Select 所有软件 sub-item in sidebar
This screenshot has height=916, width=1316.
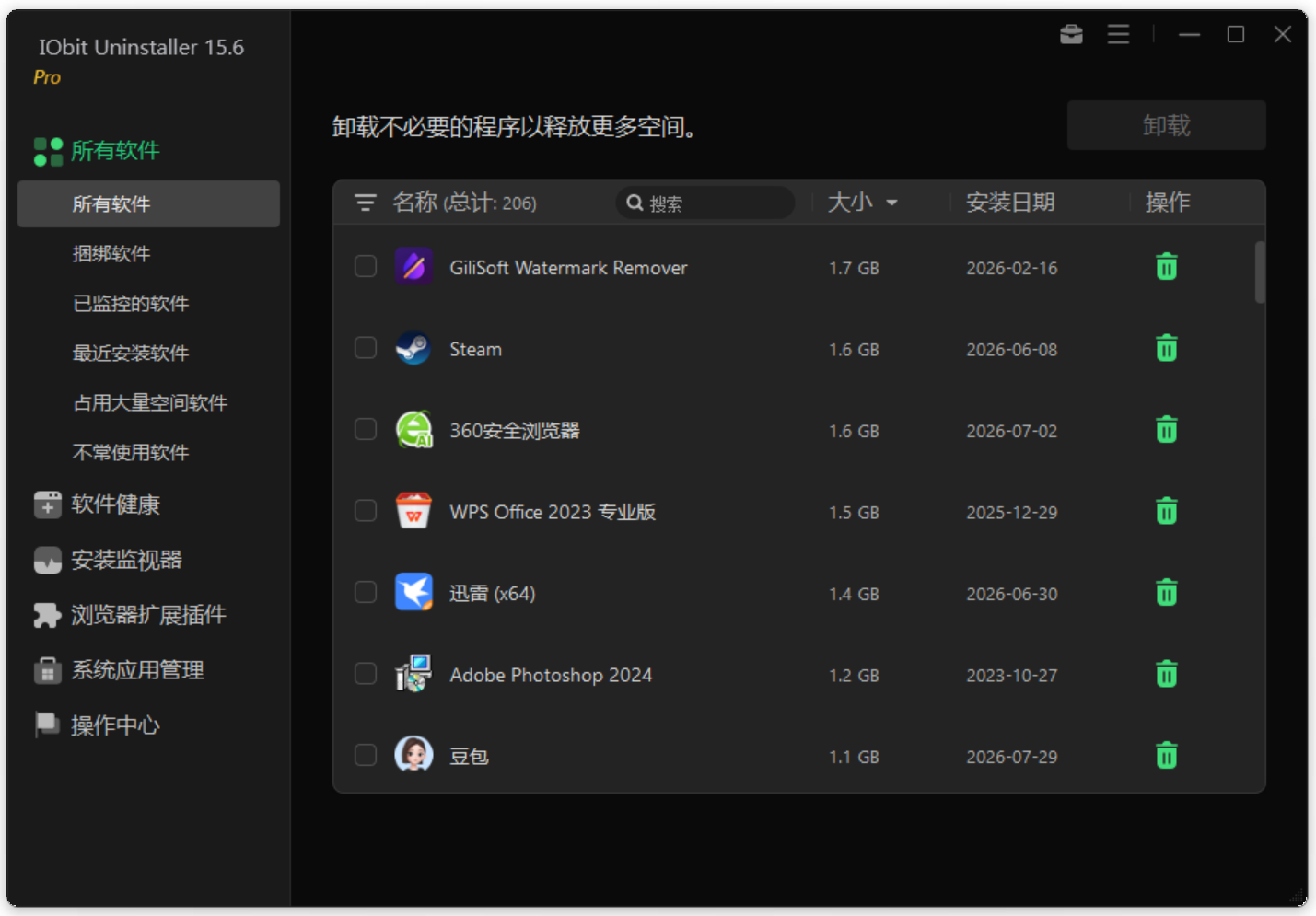[x=148, y=203]
